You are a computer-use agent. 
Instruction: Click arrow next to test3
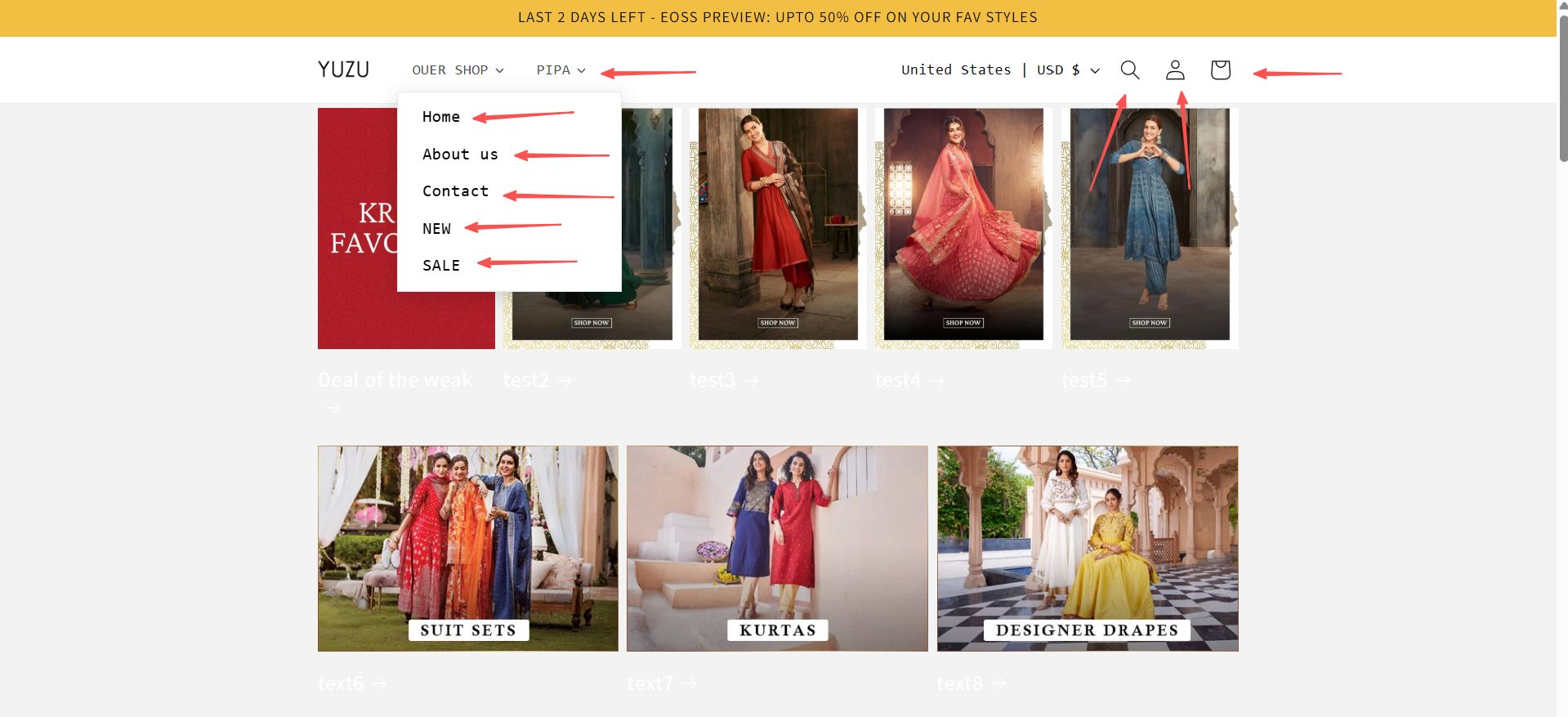(752, 381)
